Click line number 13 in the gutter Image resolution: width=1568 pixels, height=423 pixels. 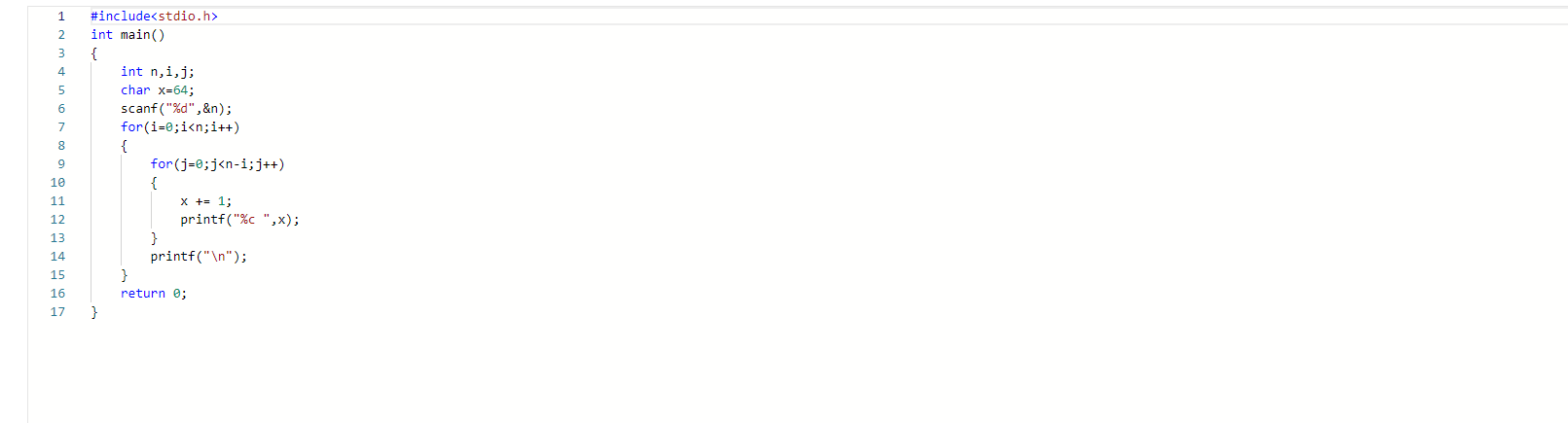57,238
